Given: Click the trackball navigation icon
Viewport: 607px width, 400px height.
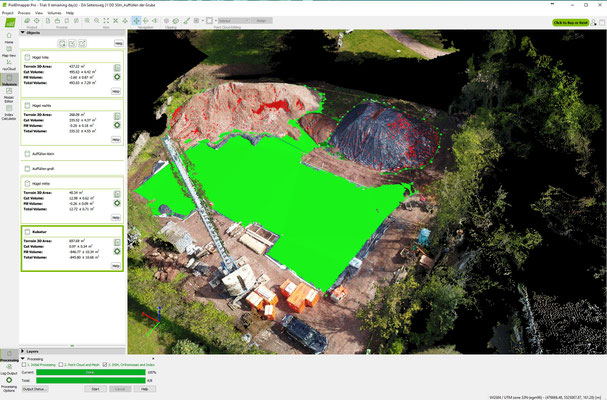Looking at the screenshot, I should [146, 21].
